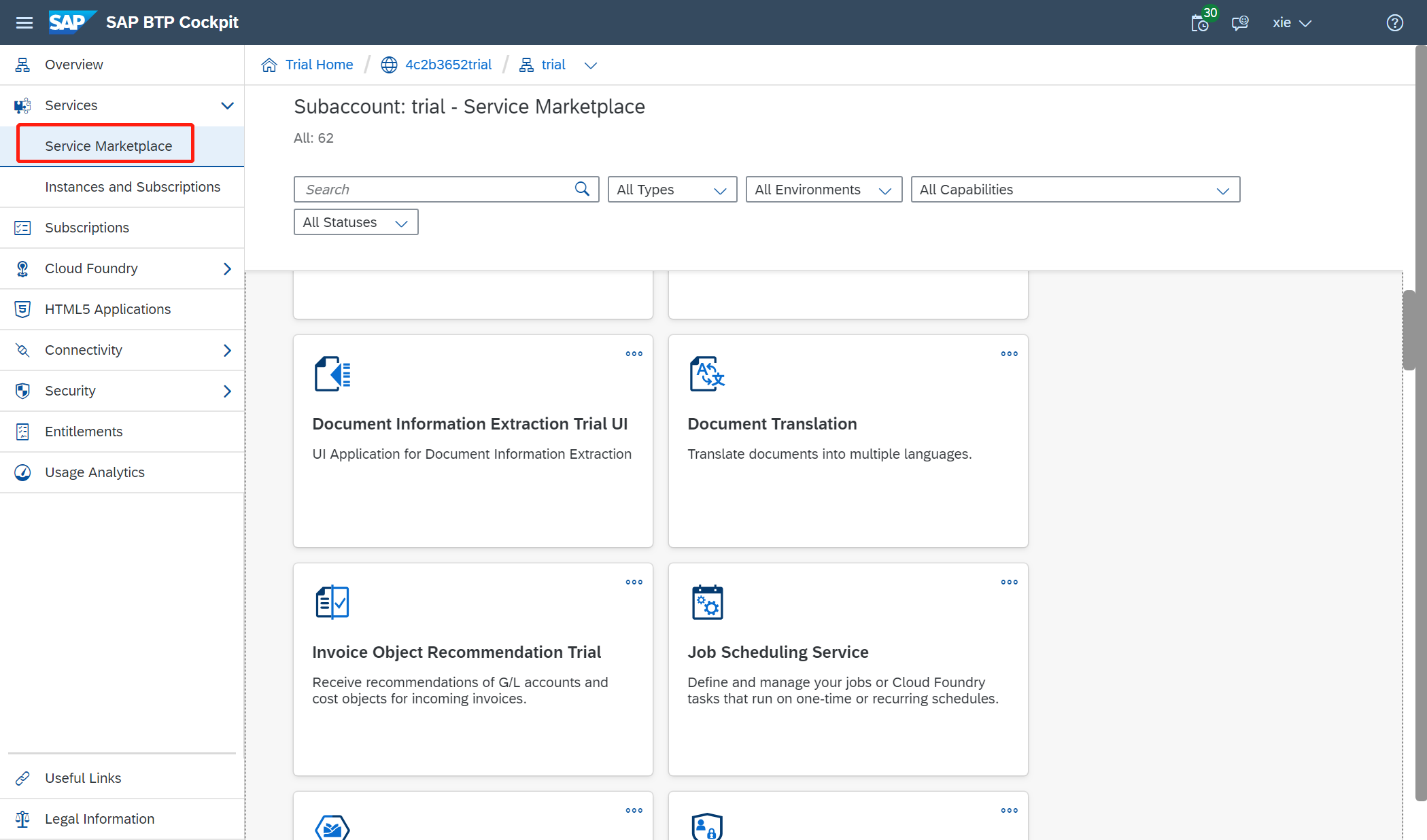Open the All Types dropdown
Screen dimensions: 1427x840
coord(672,190)
